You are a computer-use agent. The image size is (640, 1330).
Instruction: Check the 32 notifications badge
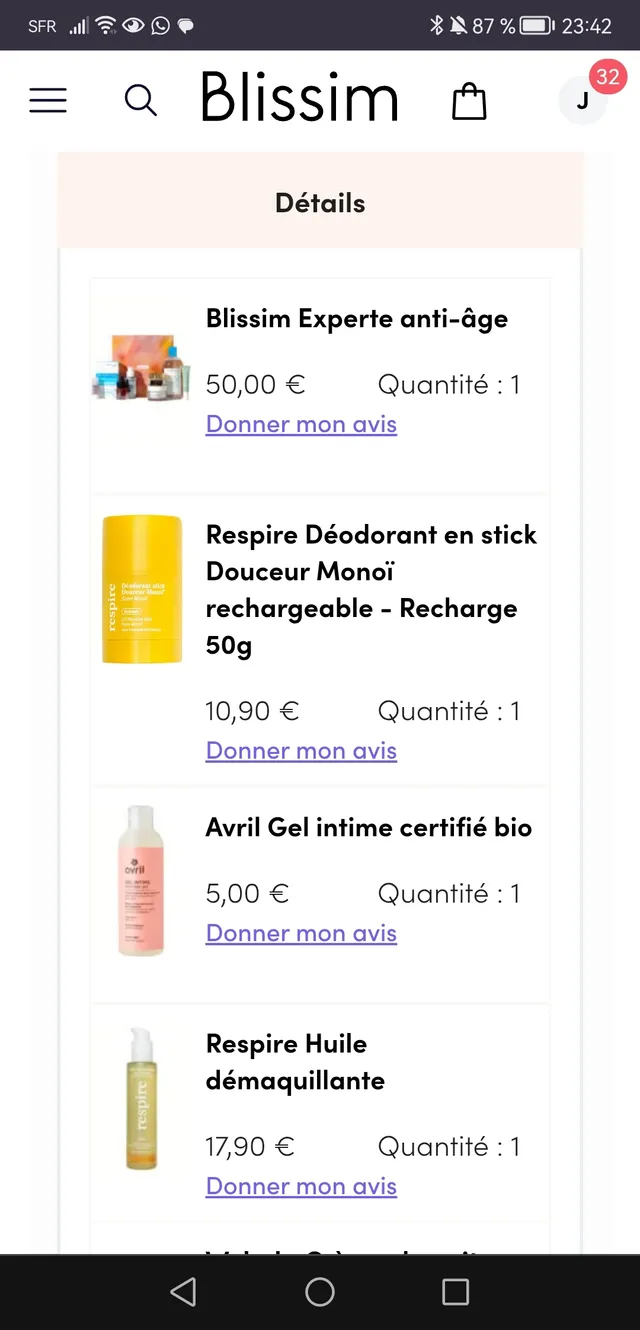(608, 76)
